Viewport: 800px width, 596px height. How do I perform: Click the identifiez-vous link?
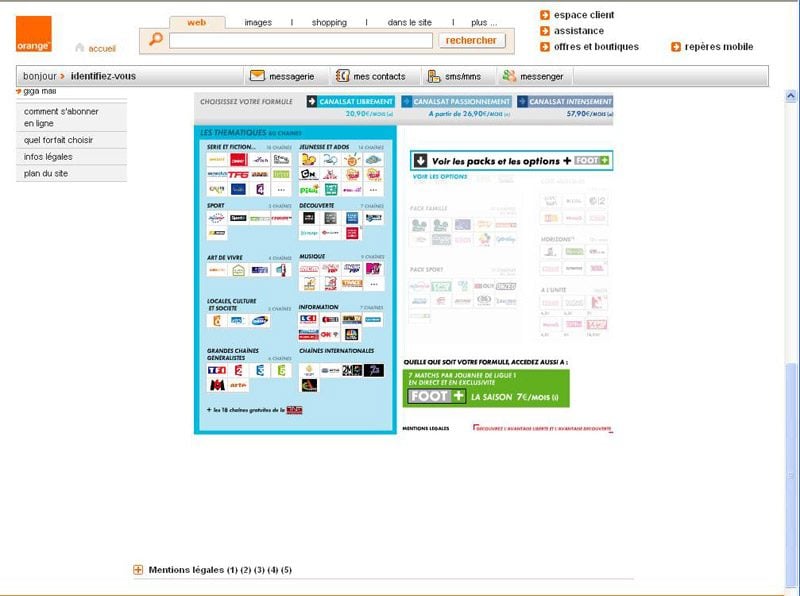[x=103, y=76]
